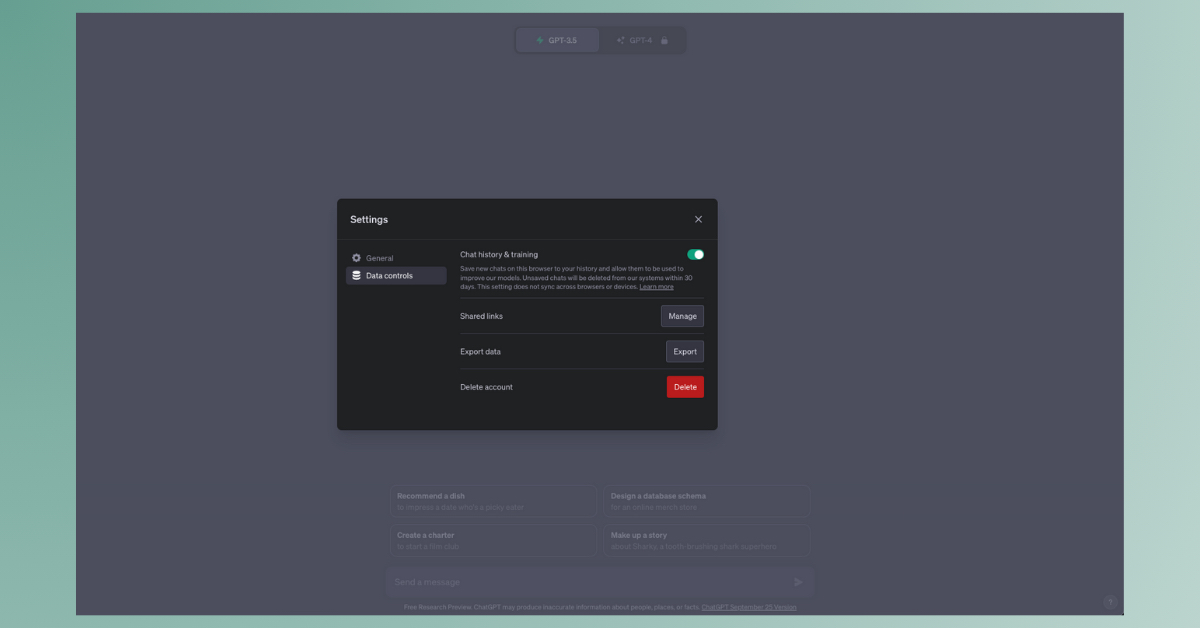Open the help question mark icon
Screen dimensions: 1200x628
(x=1110, y=602)
